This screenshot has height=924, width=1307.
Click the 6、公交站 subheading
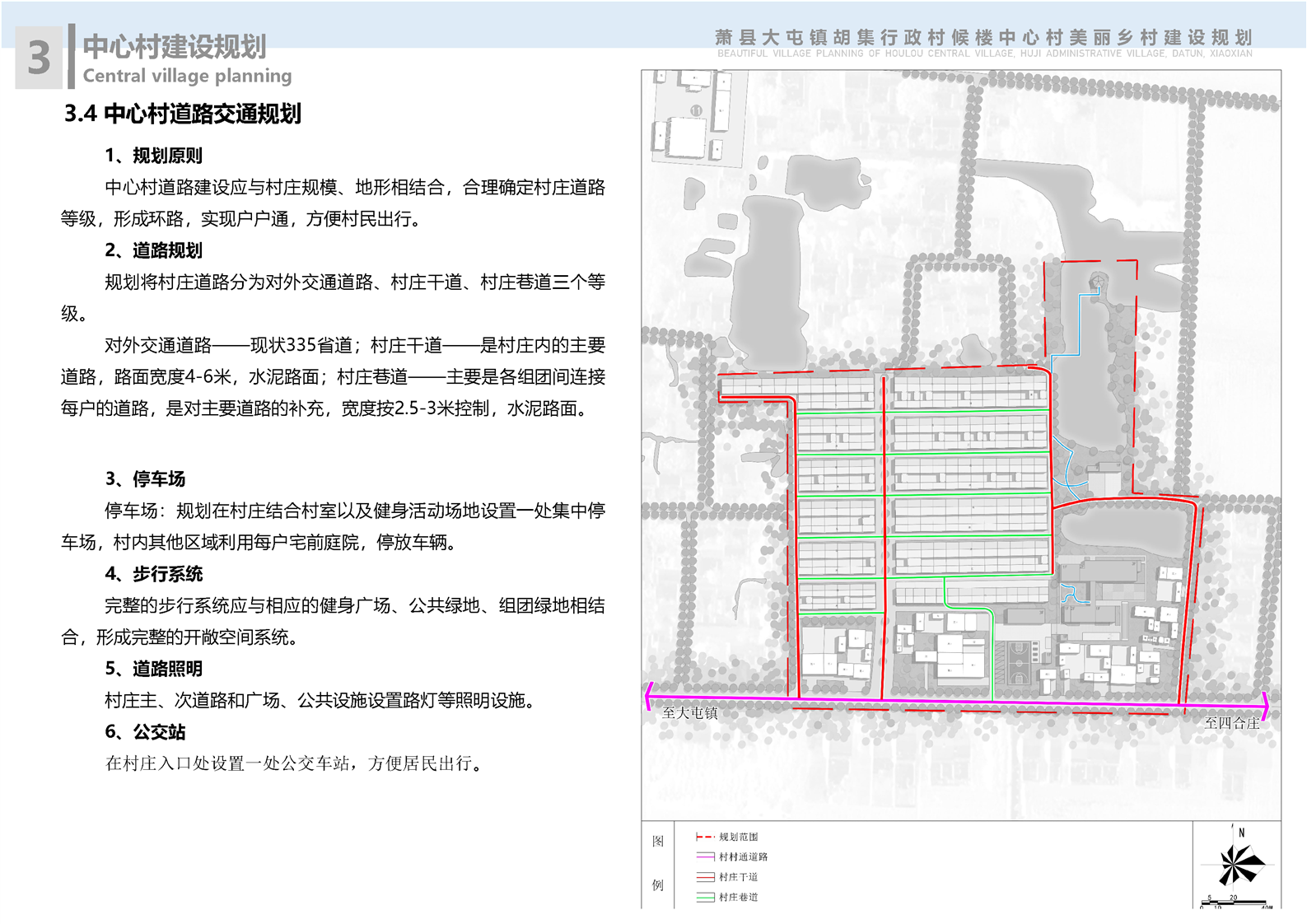click(x=145, y=732)
